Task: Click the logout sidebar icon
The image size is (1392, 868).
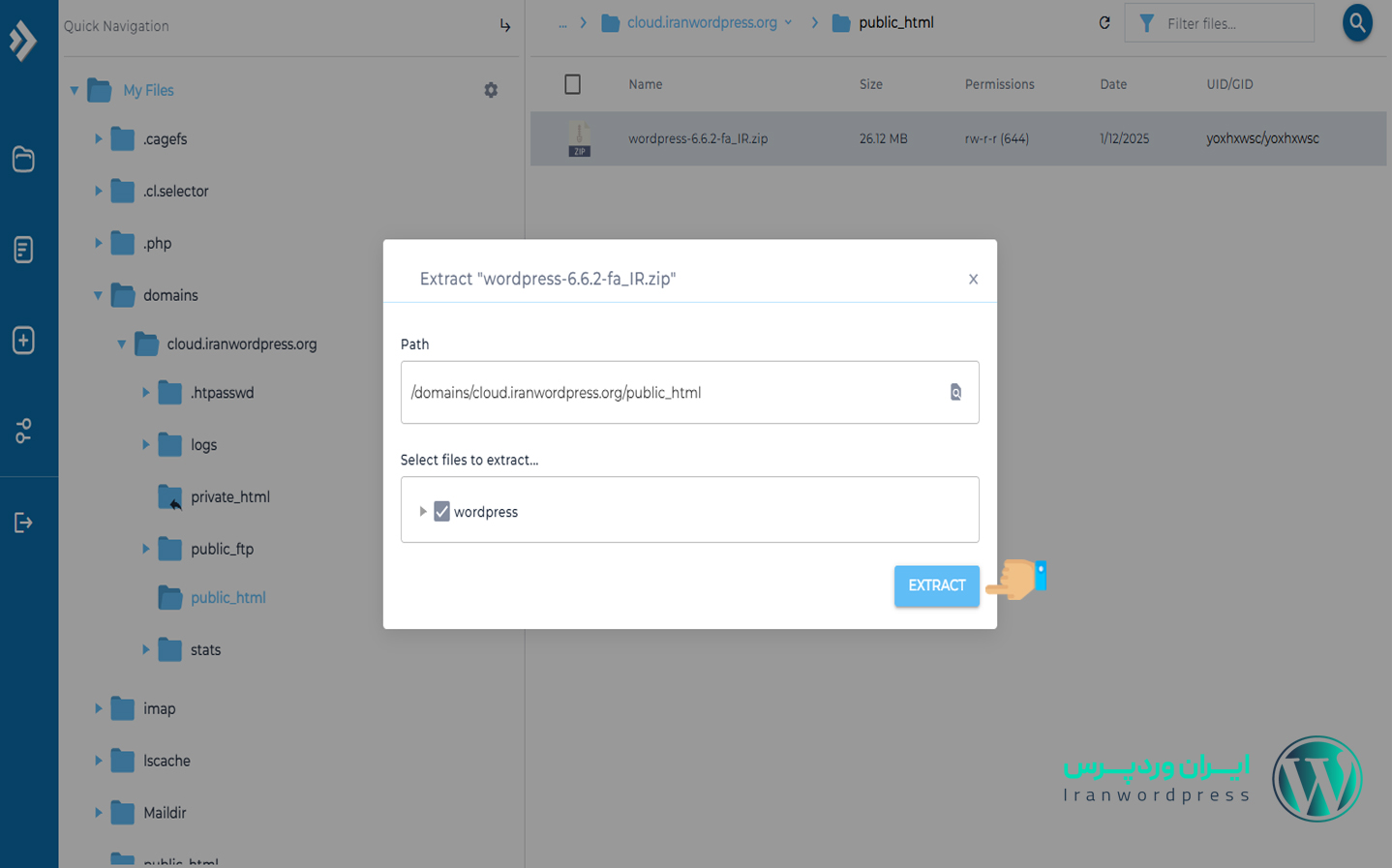Action: [x=23, y=523]
